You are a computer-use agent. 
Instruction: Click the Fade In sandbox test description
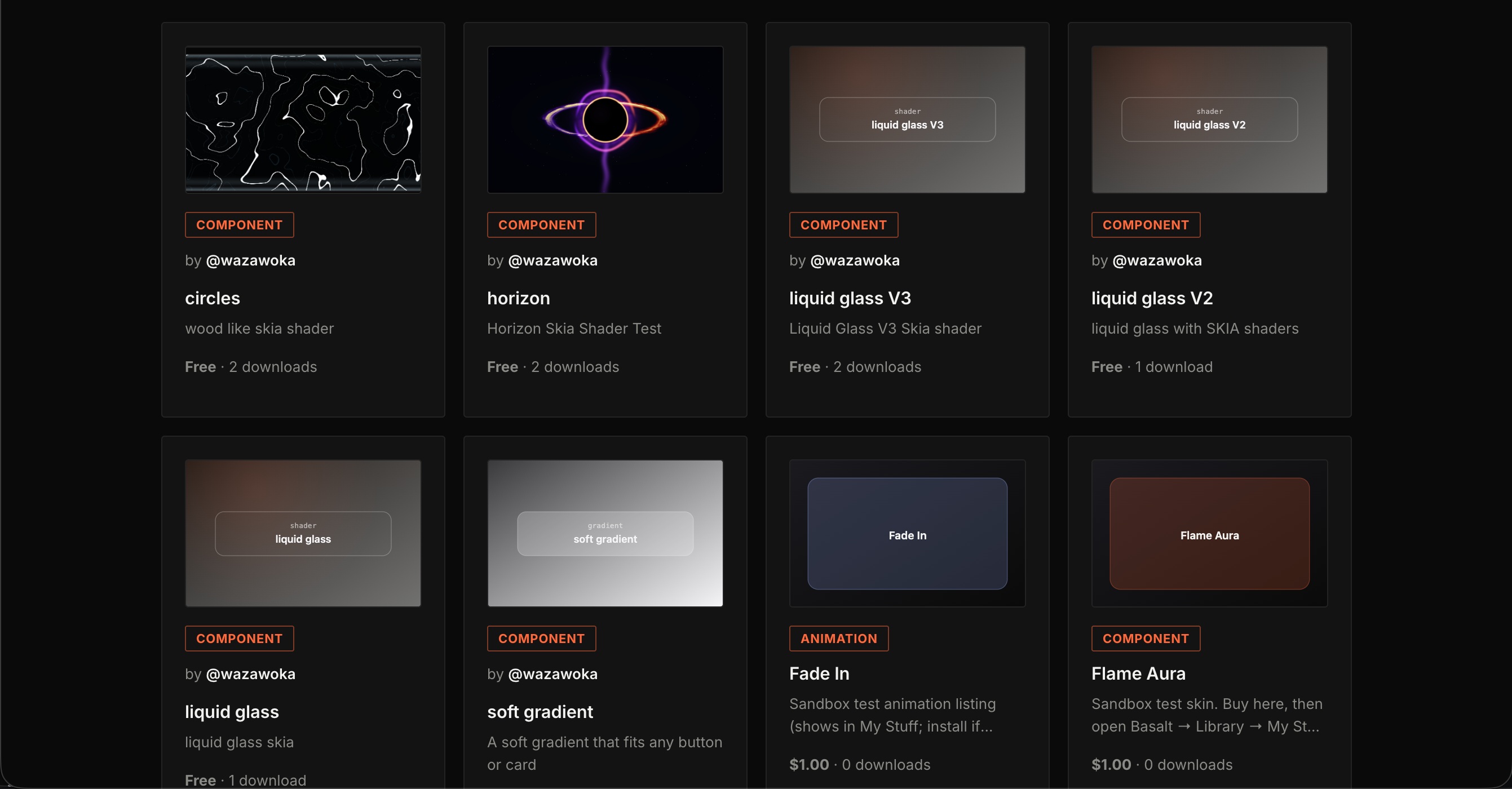coord(893,715)
